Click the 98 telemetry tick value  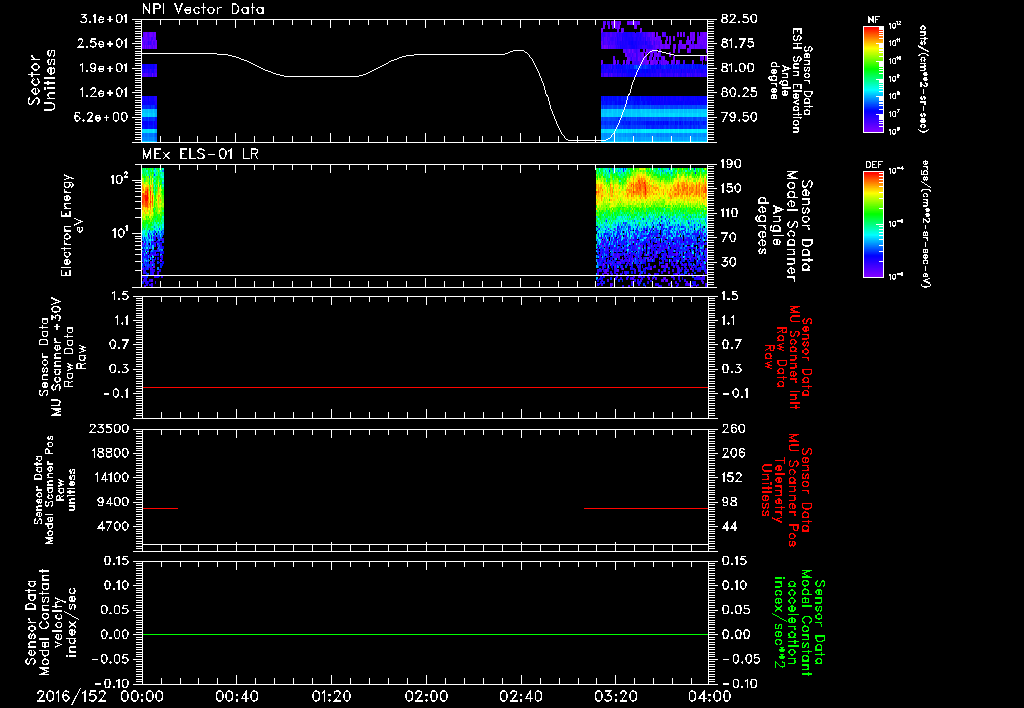729,502
